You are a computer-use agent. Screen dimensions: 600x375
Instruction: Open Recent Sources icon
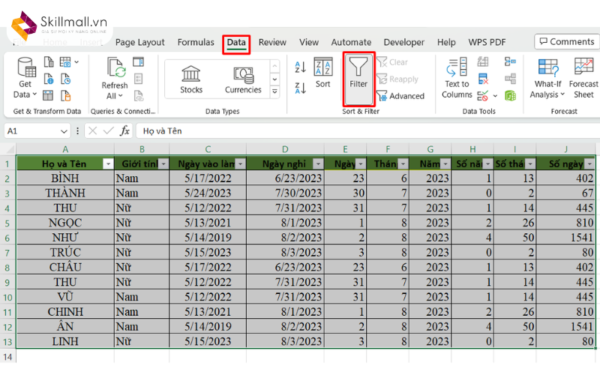point(65,79)
